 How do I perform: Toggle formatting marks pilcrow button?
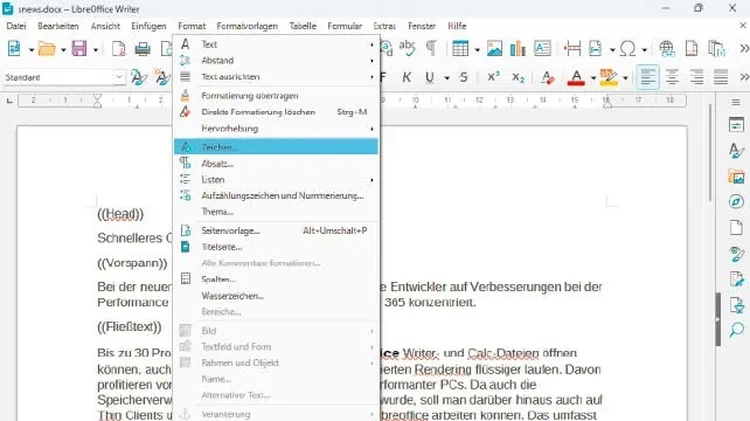click(x=432, y=48)
